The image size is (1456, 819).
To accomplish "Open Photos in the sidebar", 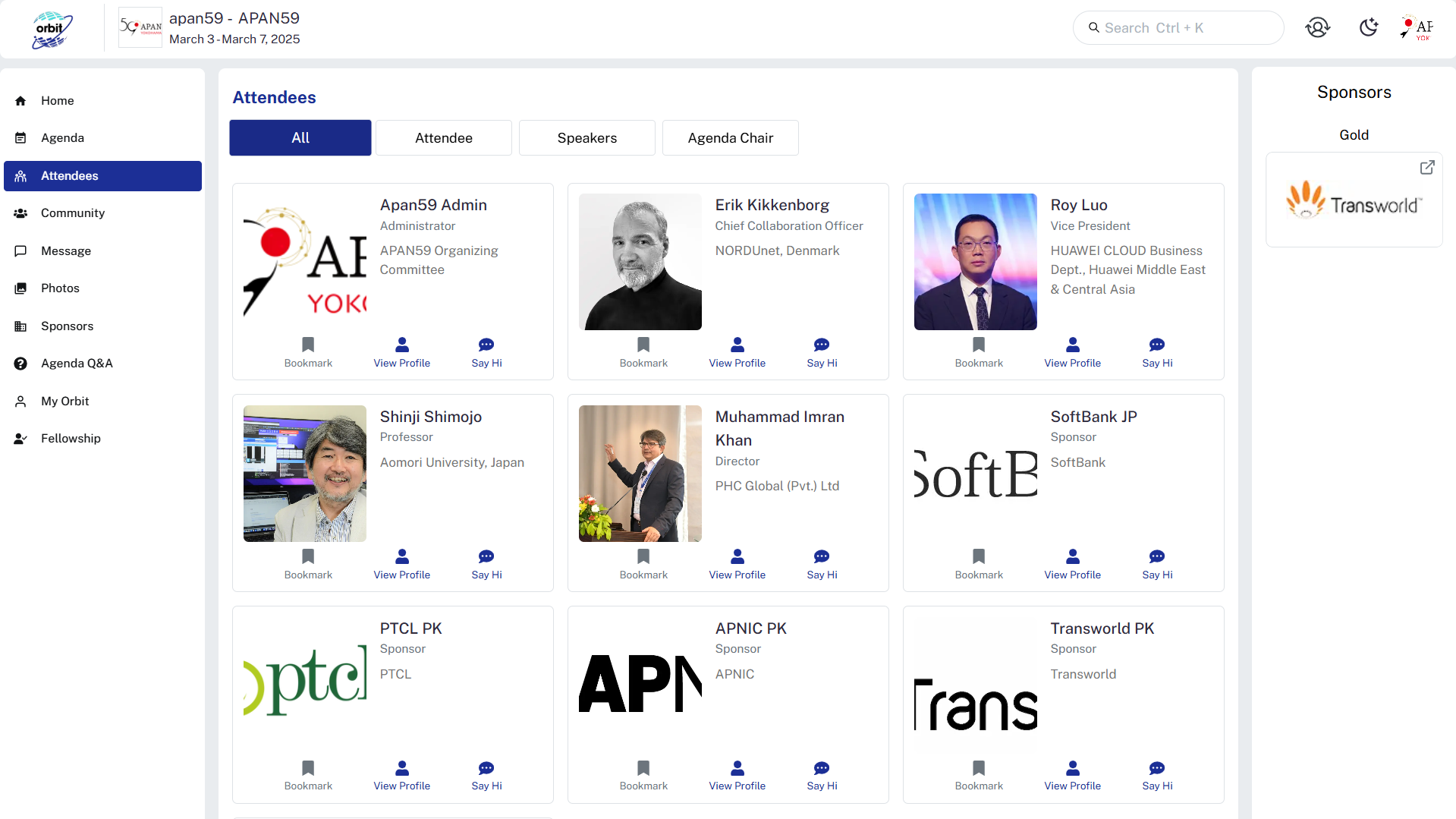I will tap(102, 288).
